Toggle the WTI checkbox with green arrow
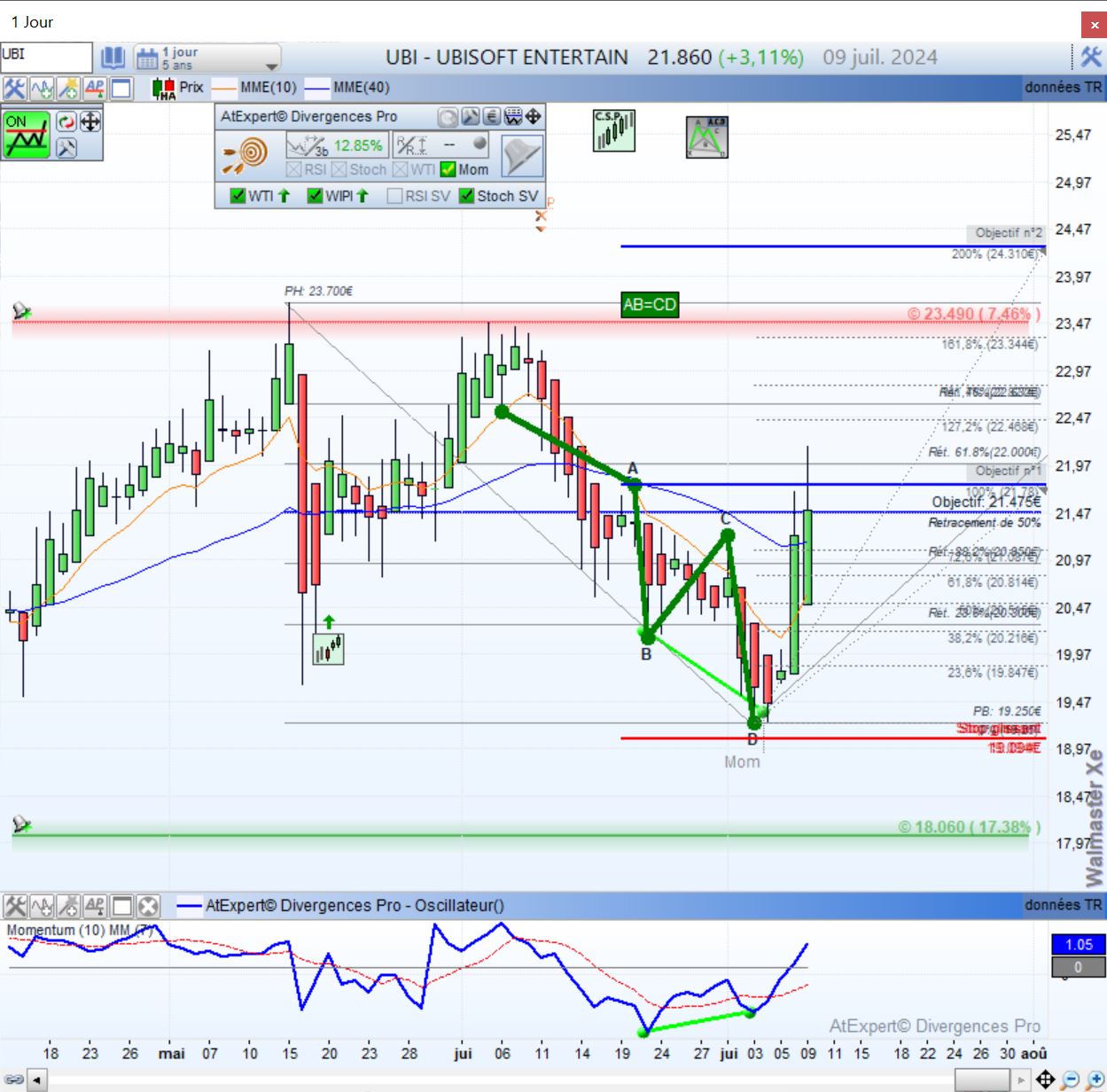The height and width of the screenshot is (1092, 1107). click(x=238, y=196)
